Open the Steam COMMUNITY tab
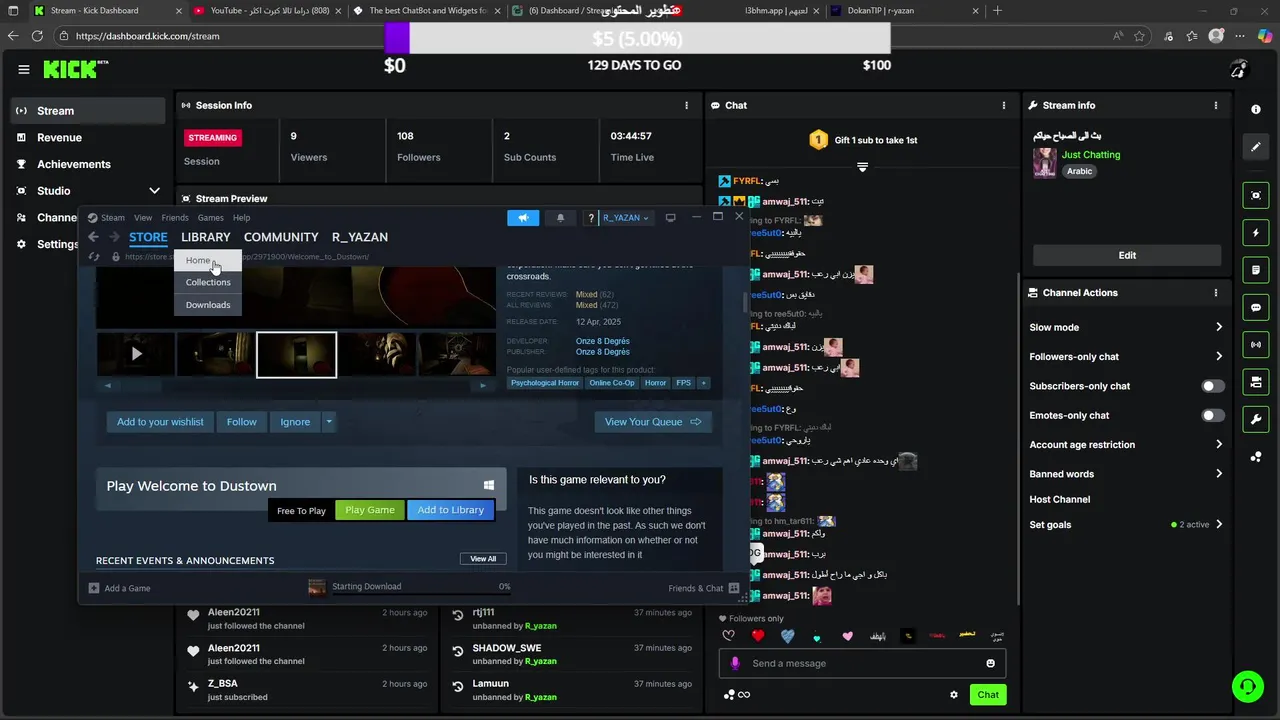The width and height of the screenshot is (1280, 720). click(281, 237)
